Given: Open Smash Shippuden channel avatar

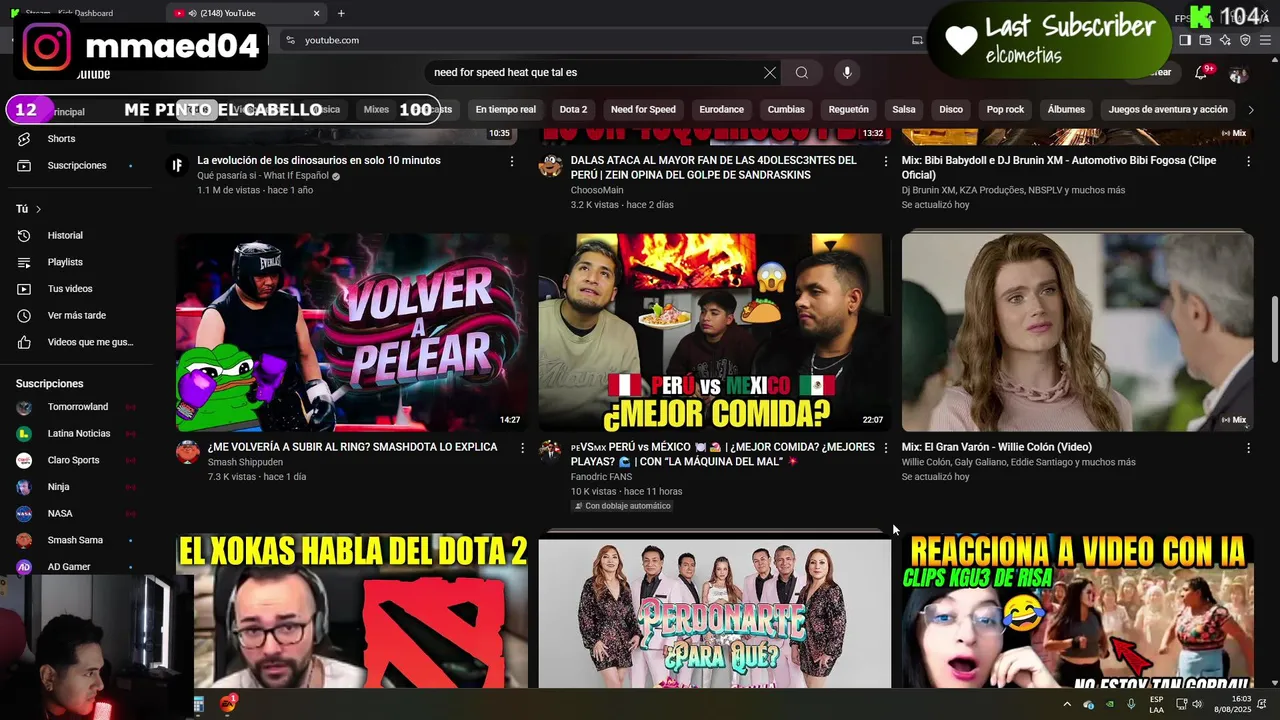Looking at the screenshot, I should click(188, 452).
